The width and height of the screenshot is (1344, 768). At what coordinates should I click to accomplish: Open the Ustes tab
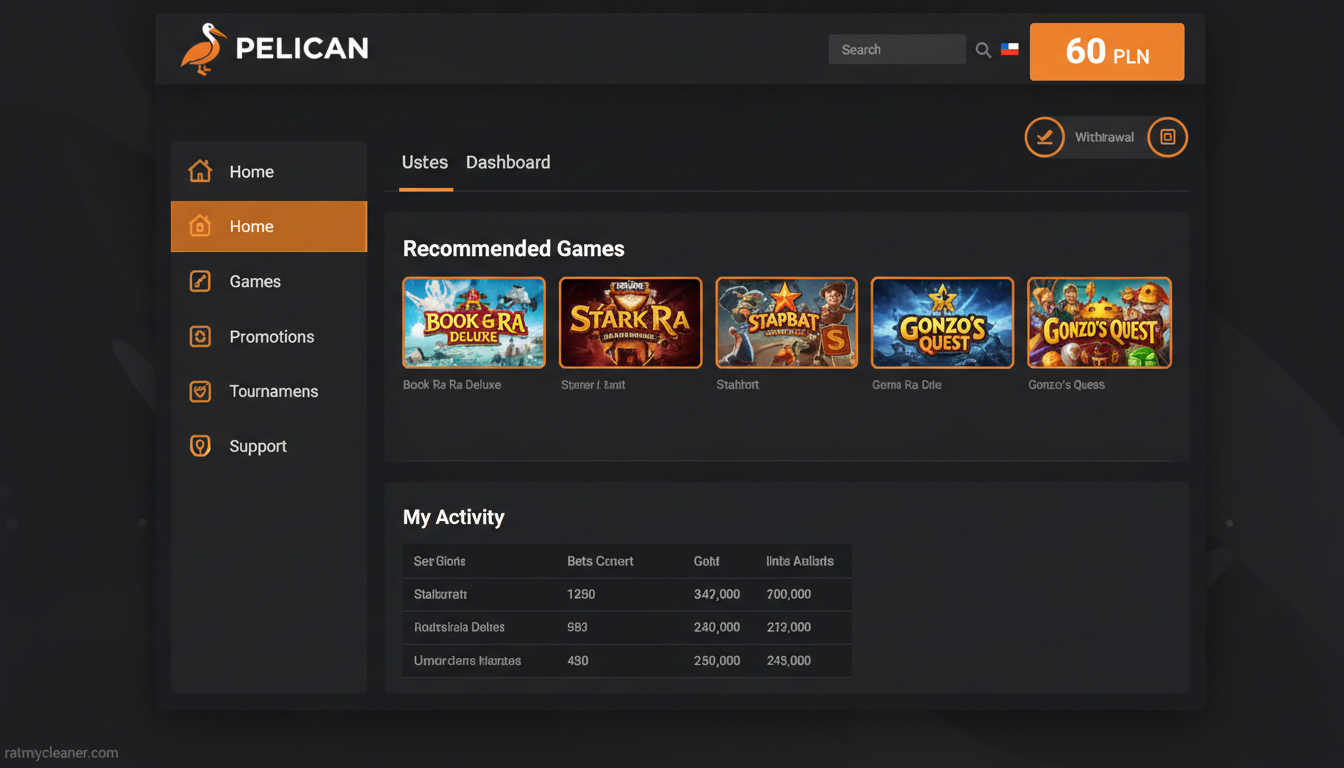point(425,162)
